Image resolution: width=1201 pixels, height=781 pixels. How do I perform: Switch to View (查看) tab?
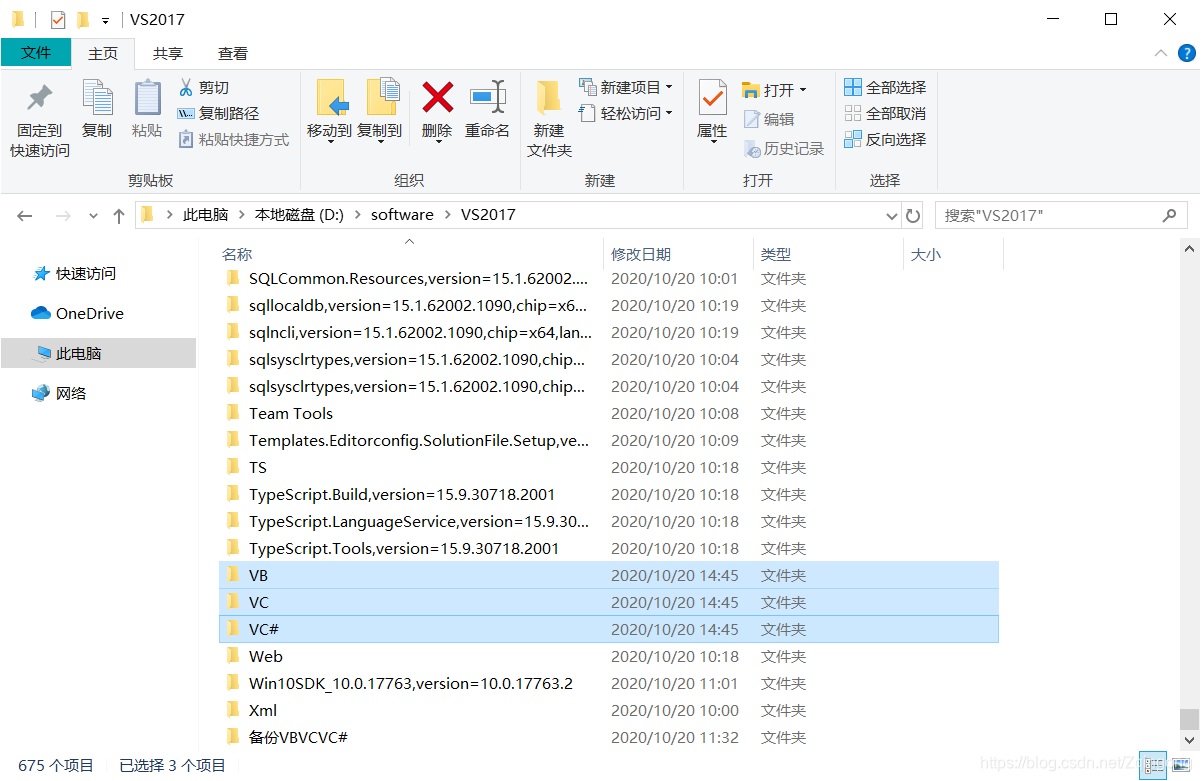coord(233,53)
